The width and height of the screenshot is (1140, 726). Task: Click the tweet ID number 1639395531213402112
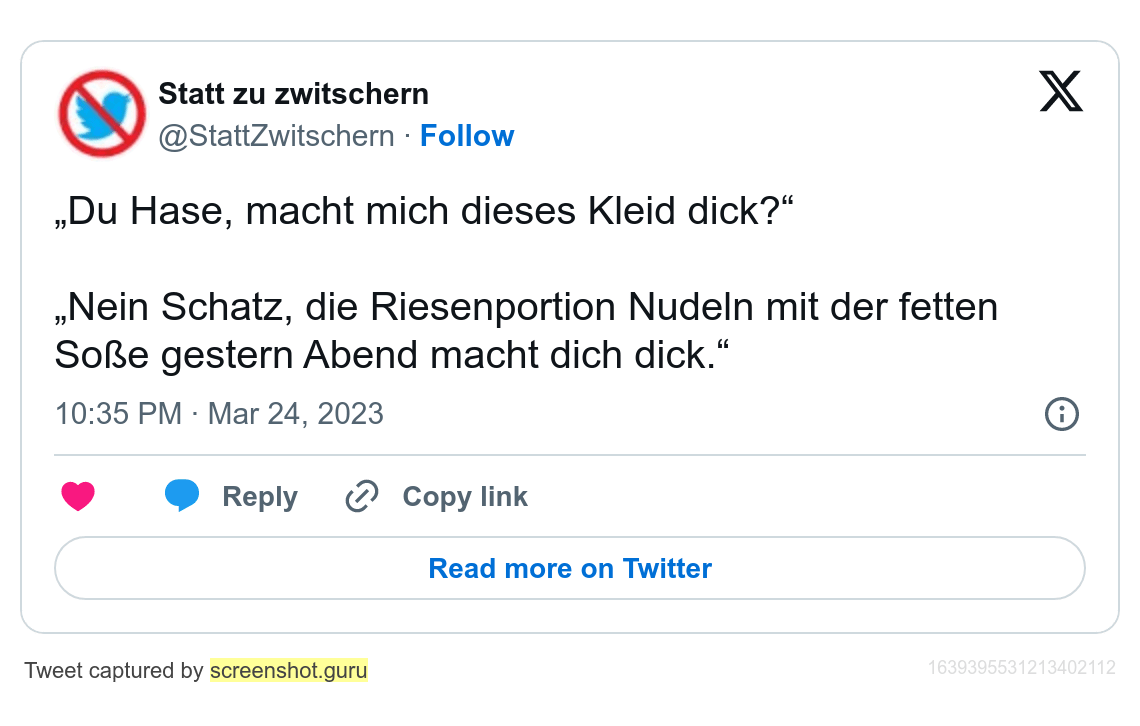[x=1022, y=667]
